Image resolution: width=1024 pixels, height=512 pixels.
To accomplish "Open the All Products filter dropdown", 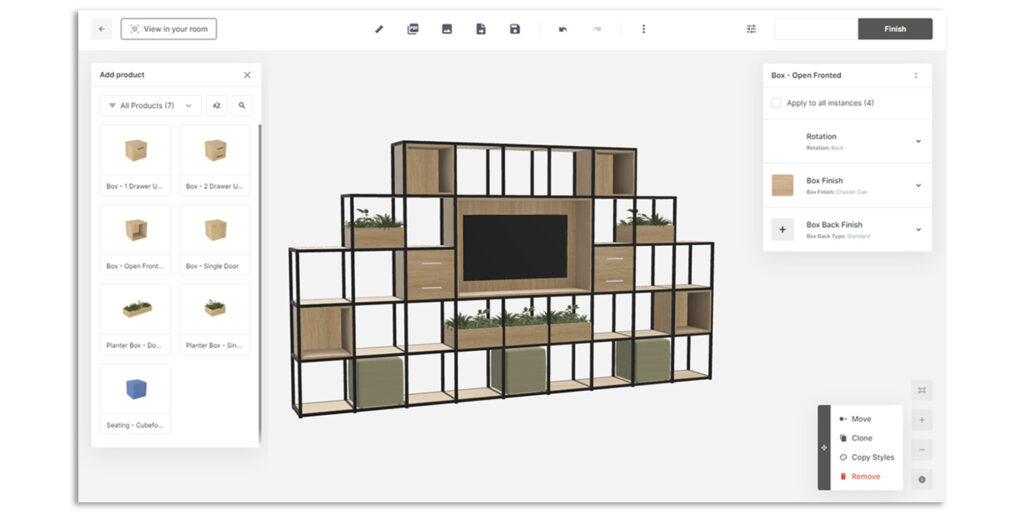I will point(150,105).
